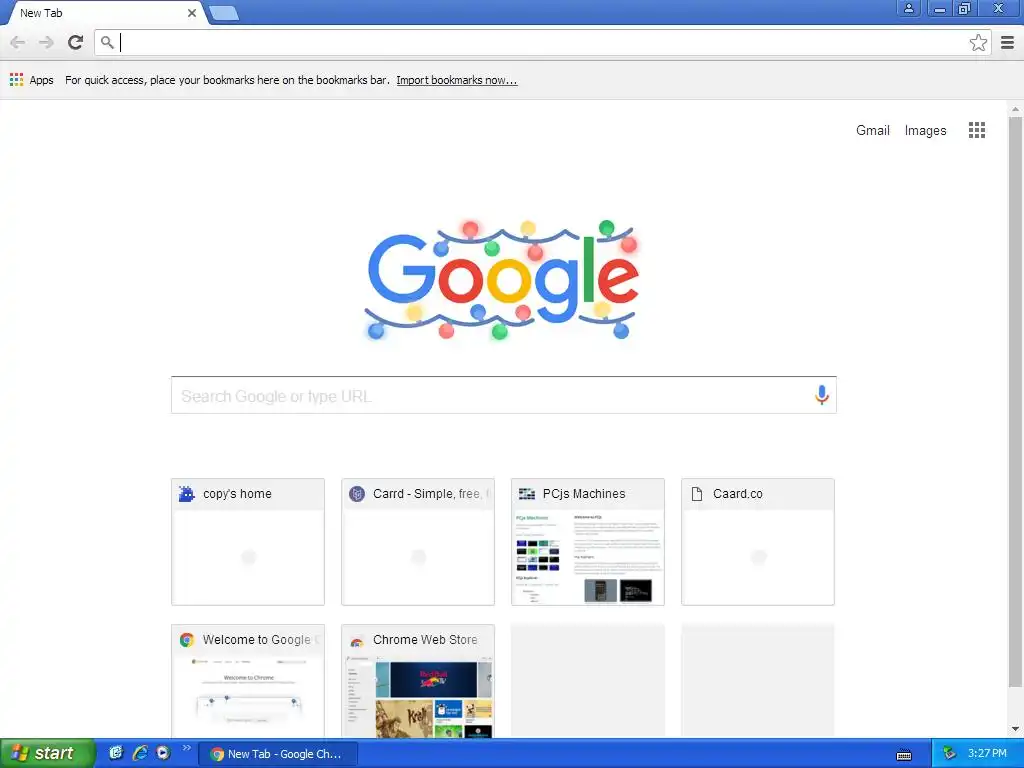Click the Carrd tile favicon
The width and height of the screenshot is (1024, 768).
click(x=357, y=494)
